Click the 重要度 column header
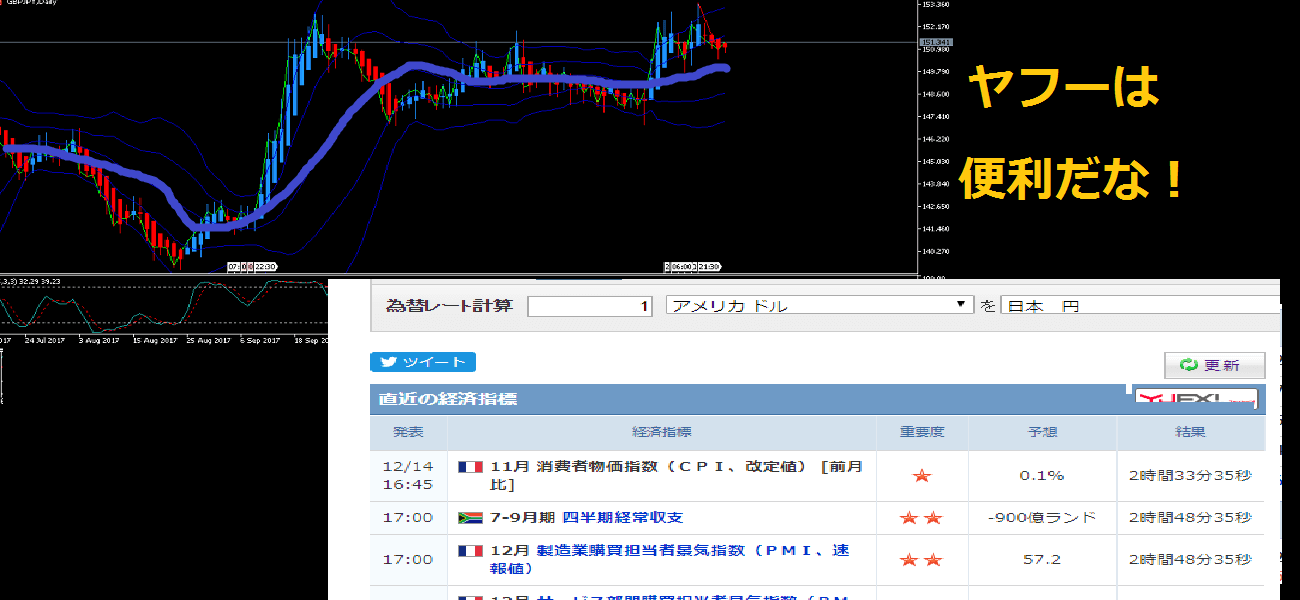The image size is (1300, 600). point(922,433)
